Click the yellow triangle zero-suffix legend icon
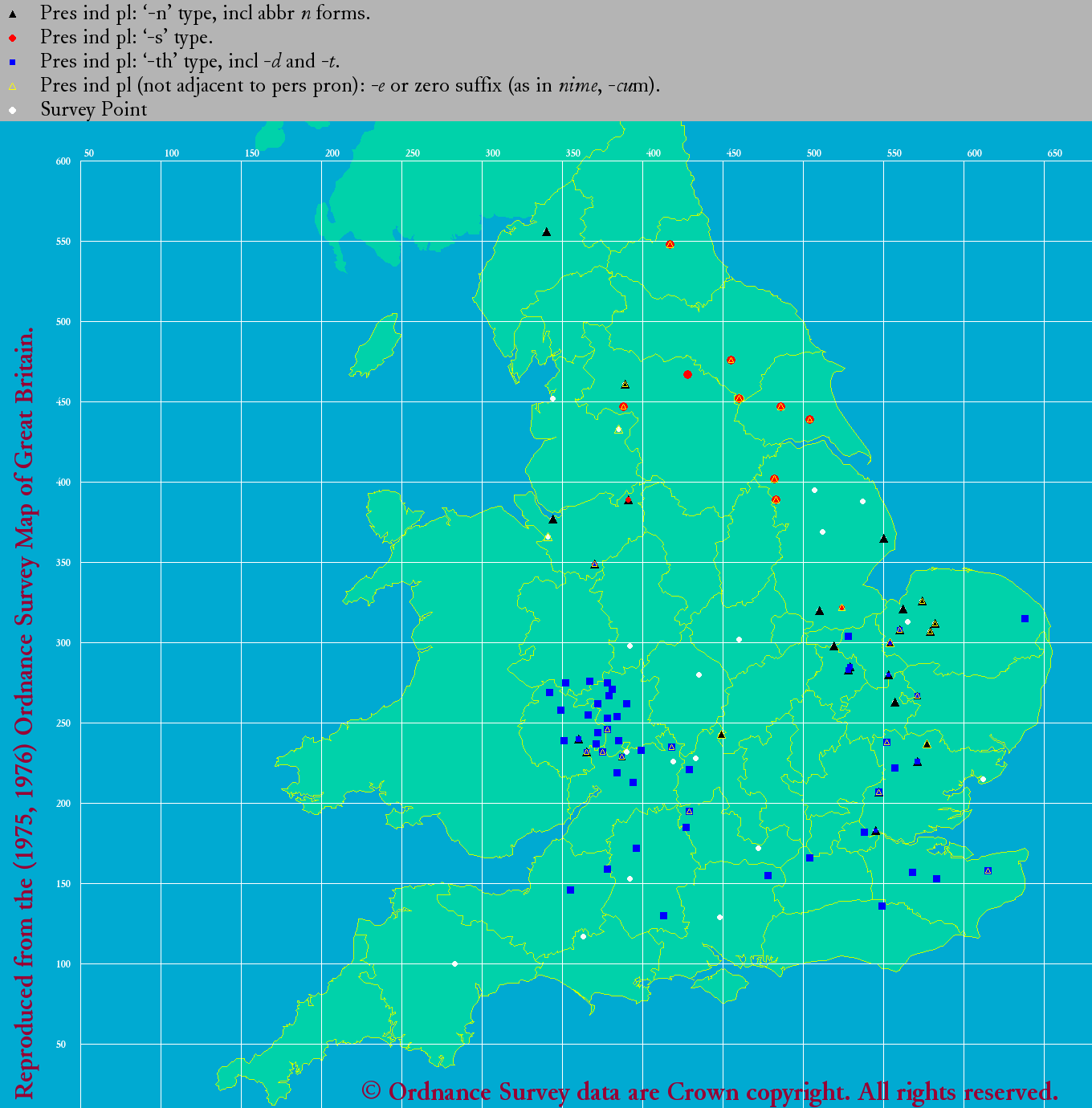Viewport: 1092px width, 1108px height. (12, 86)
